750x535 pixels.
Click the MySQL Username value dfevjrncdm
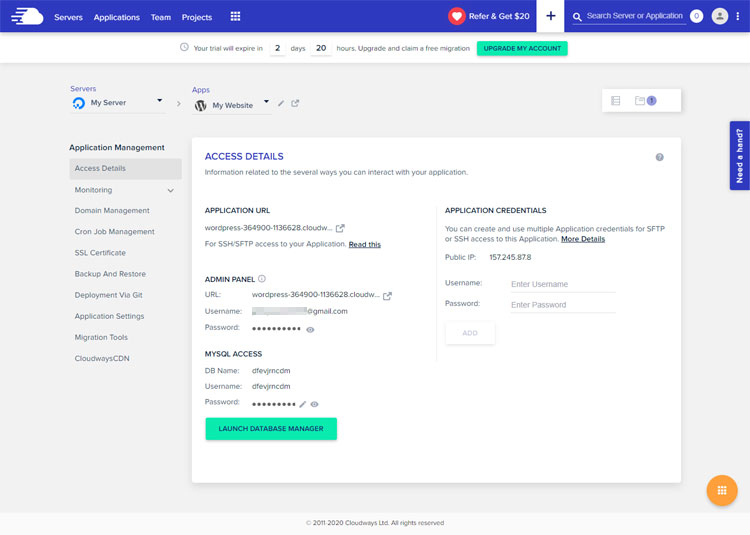pyautogui.click(x=271, y=386)
